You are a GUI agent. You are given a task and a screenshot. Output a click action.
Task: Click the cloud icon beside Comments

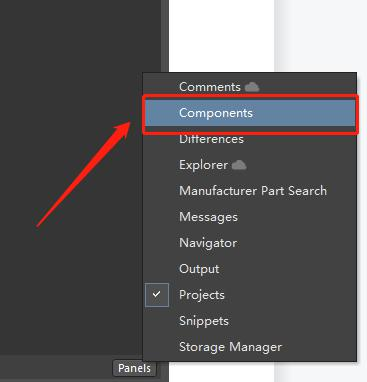point(252,87)
